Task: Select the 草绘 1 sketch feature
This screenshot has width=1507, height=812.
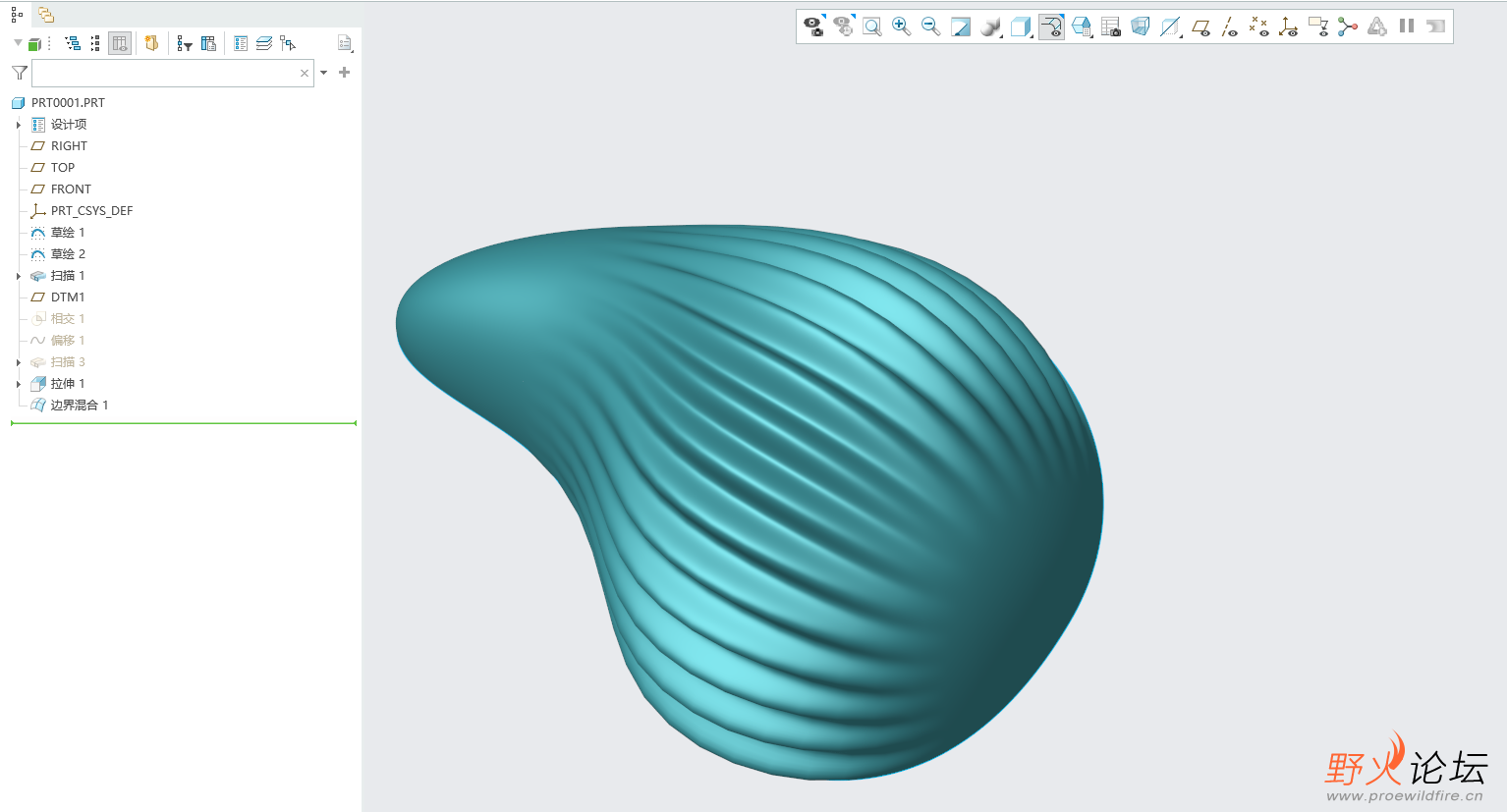Action: [68, 233]
